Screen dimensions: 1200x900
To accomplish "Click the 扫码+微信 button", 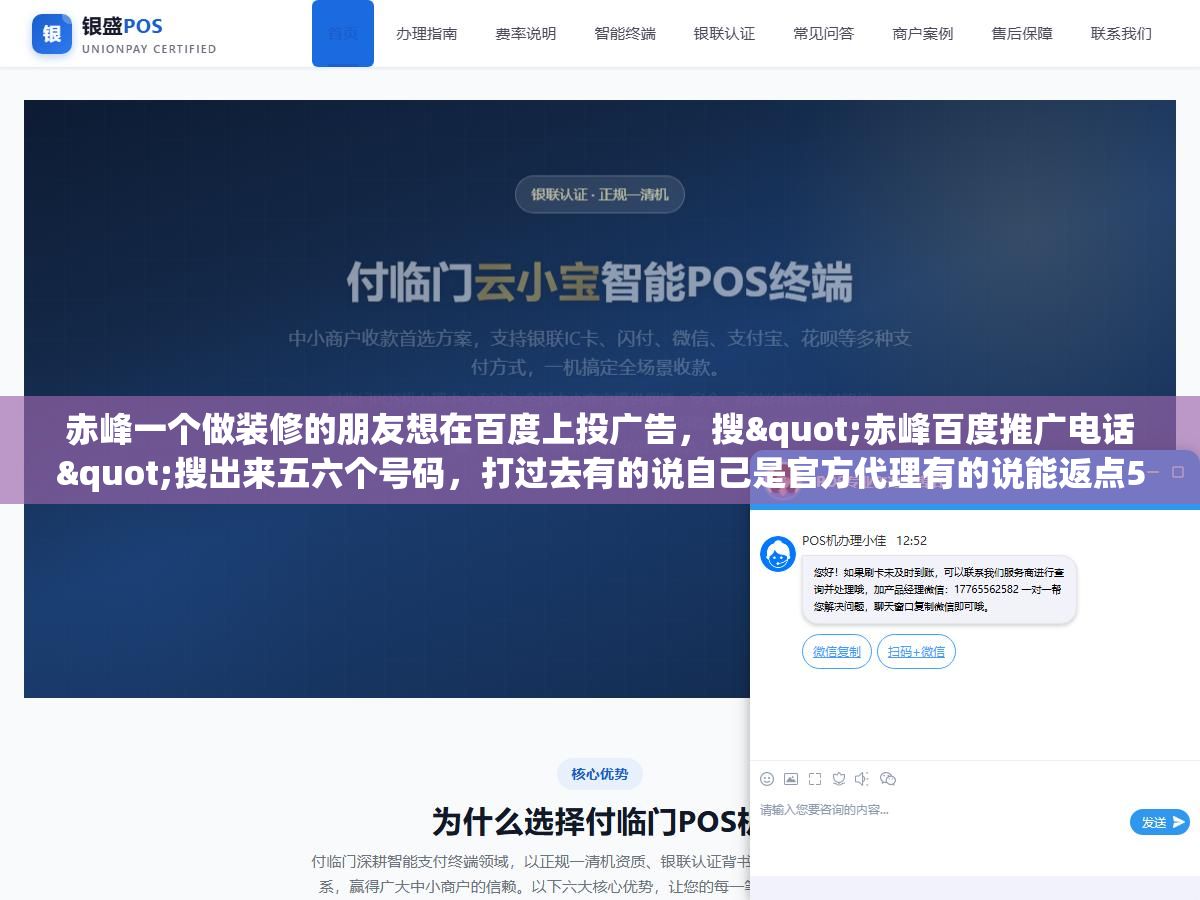I will pyautogui.click(x=917, y=652).
